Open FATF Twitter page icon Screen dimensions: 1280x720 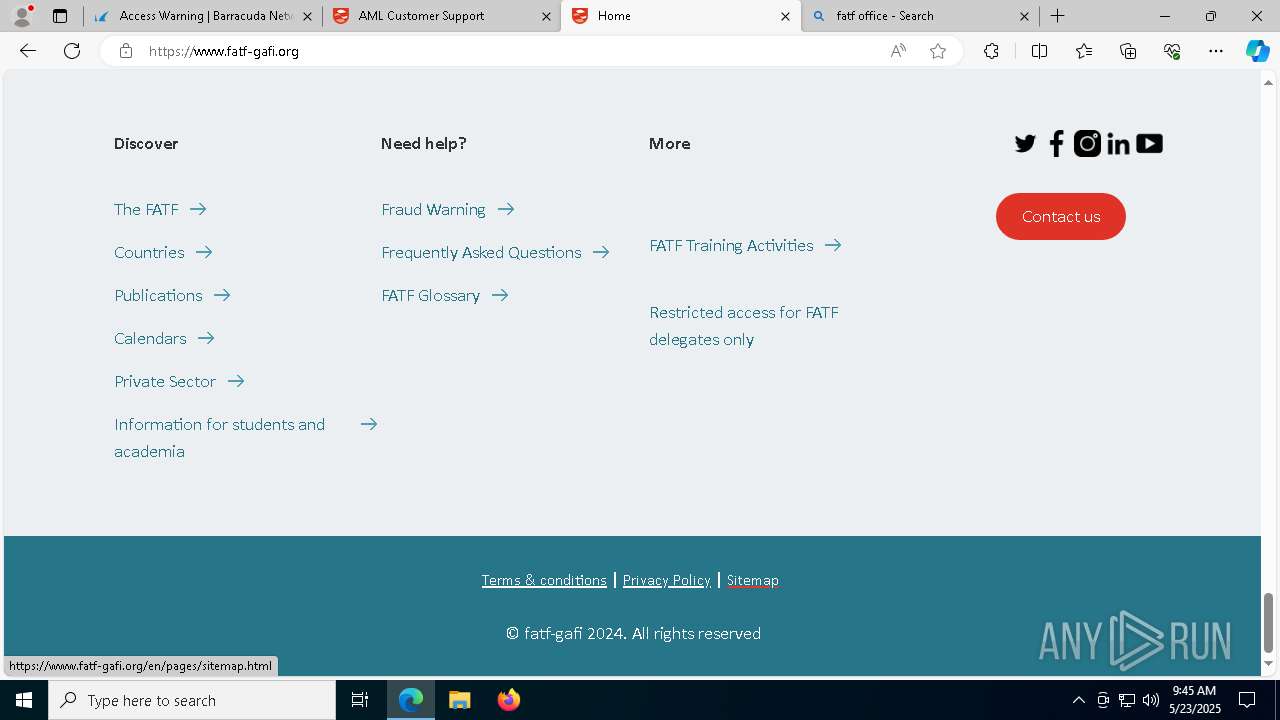pos(1025,144)
